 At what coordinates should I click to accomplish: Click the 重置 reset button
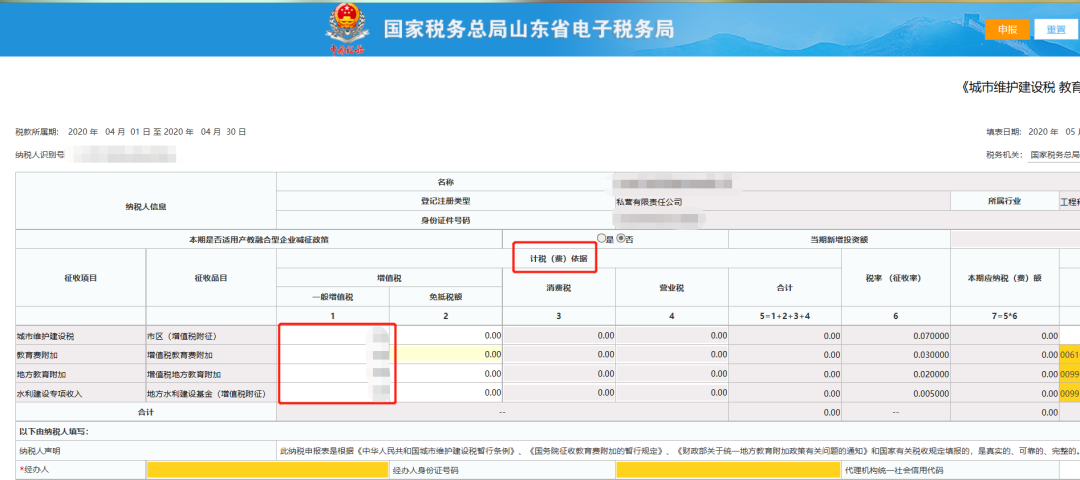click(x=1056, y=30)
